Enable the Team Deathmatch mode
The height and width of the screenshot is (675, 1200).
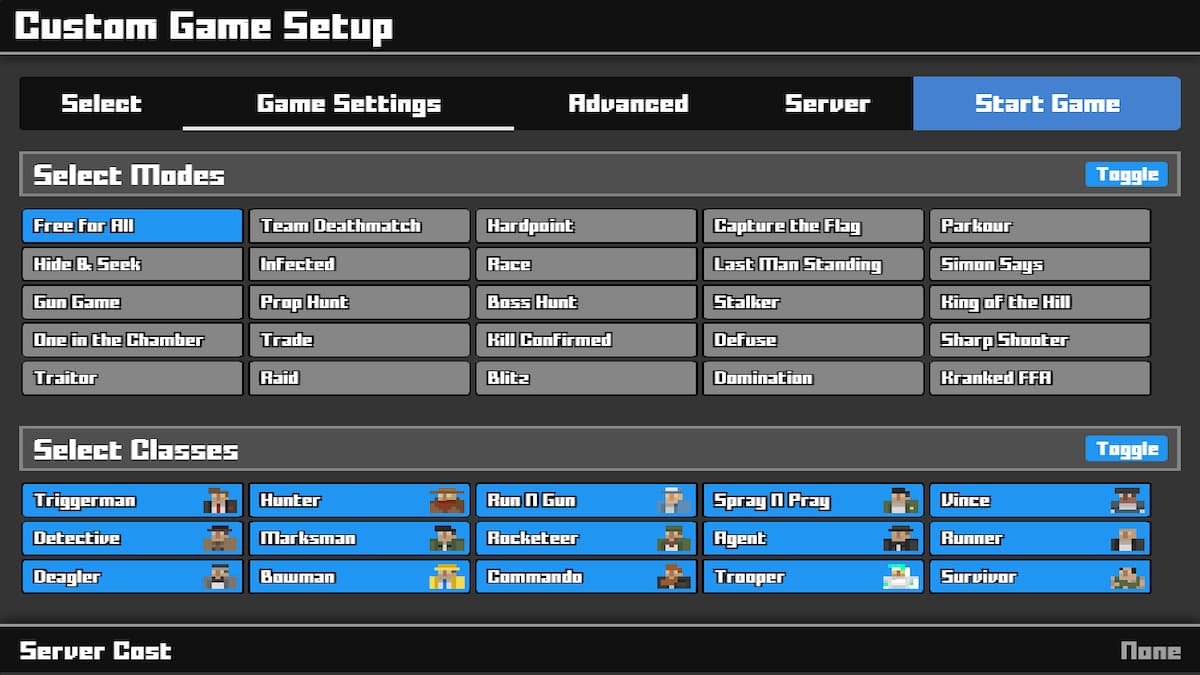tap(358, 225)
